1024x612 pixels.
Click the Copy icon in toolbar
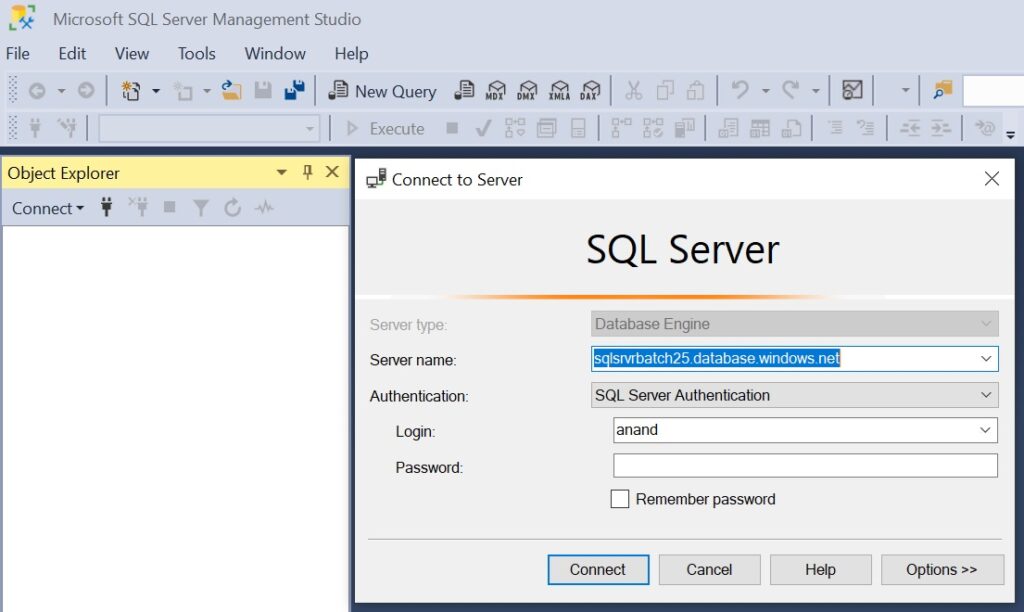click(x=665, y=91)
